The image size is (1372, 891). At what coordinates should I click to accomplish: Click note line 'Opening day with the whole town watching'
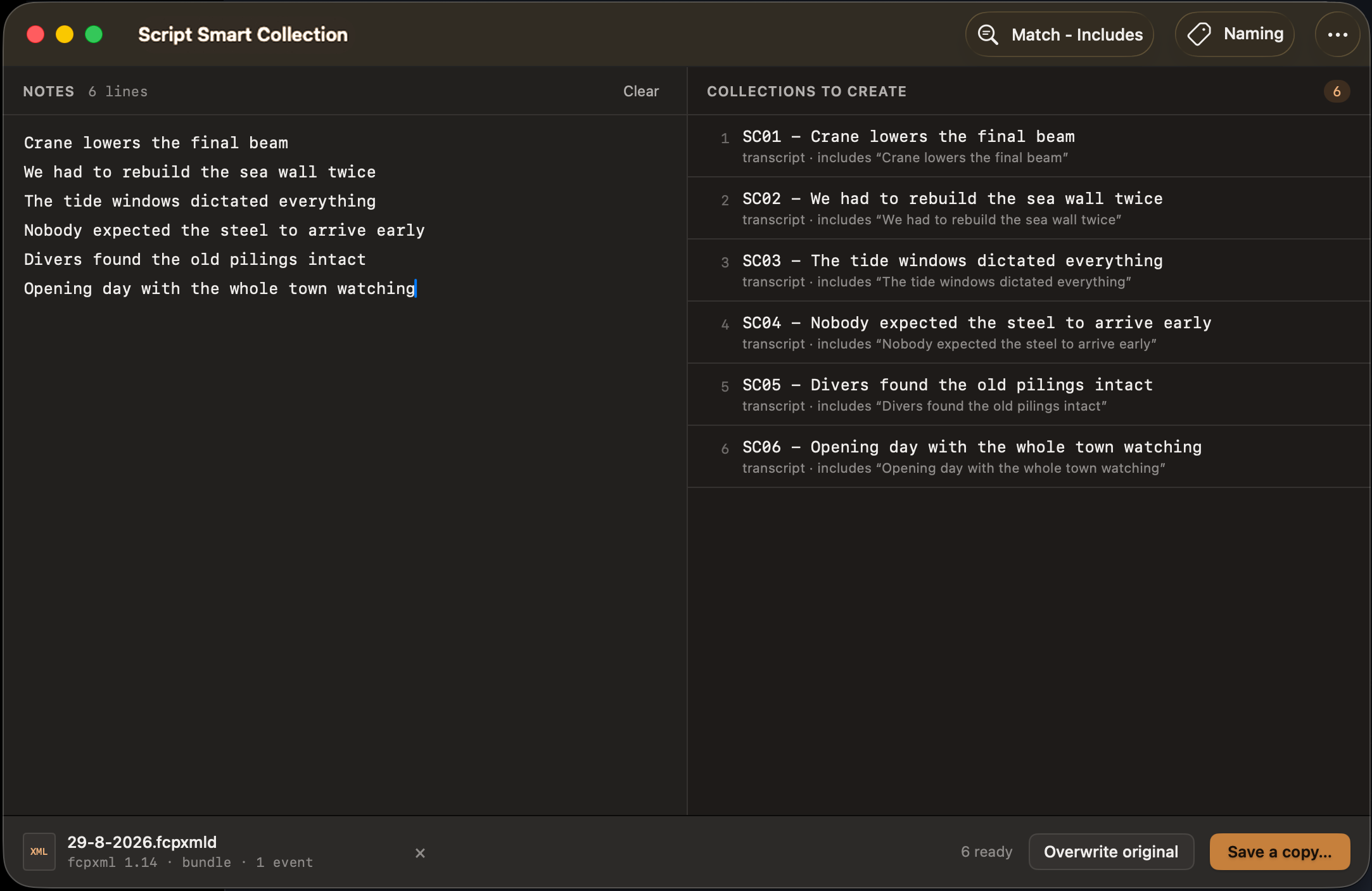(220, 289)
